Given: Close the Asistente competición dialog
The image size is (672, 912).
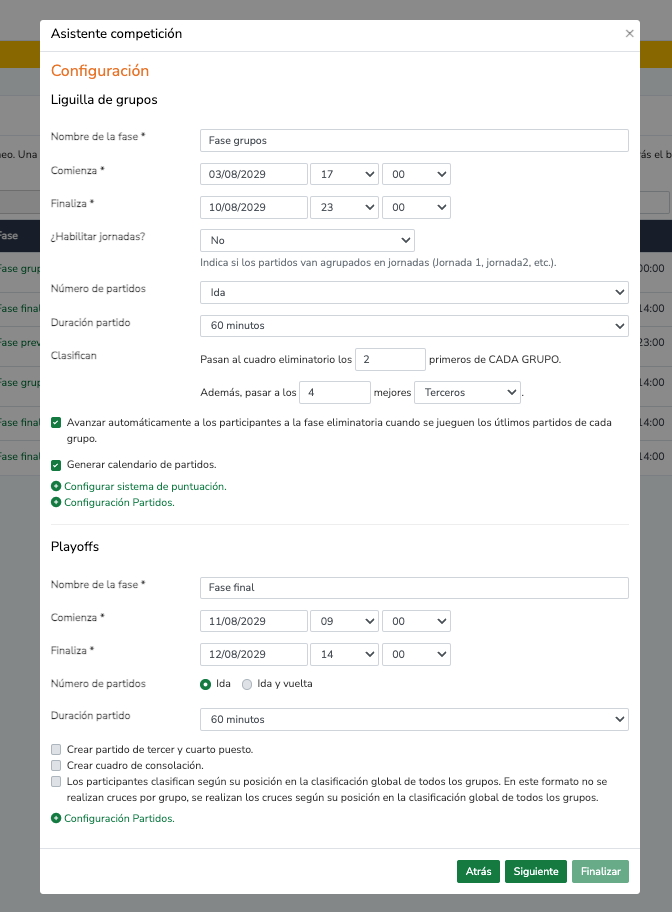Looking at the screenshot, I should click(629, 33).
